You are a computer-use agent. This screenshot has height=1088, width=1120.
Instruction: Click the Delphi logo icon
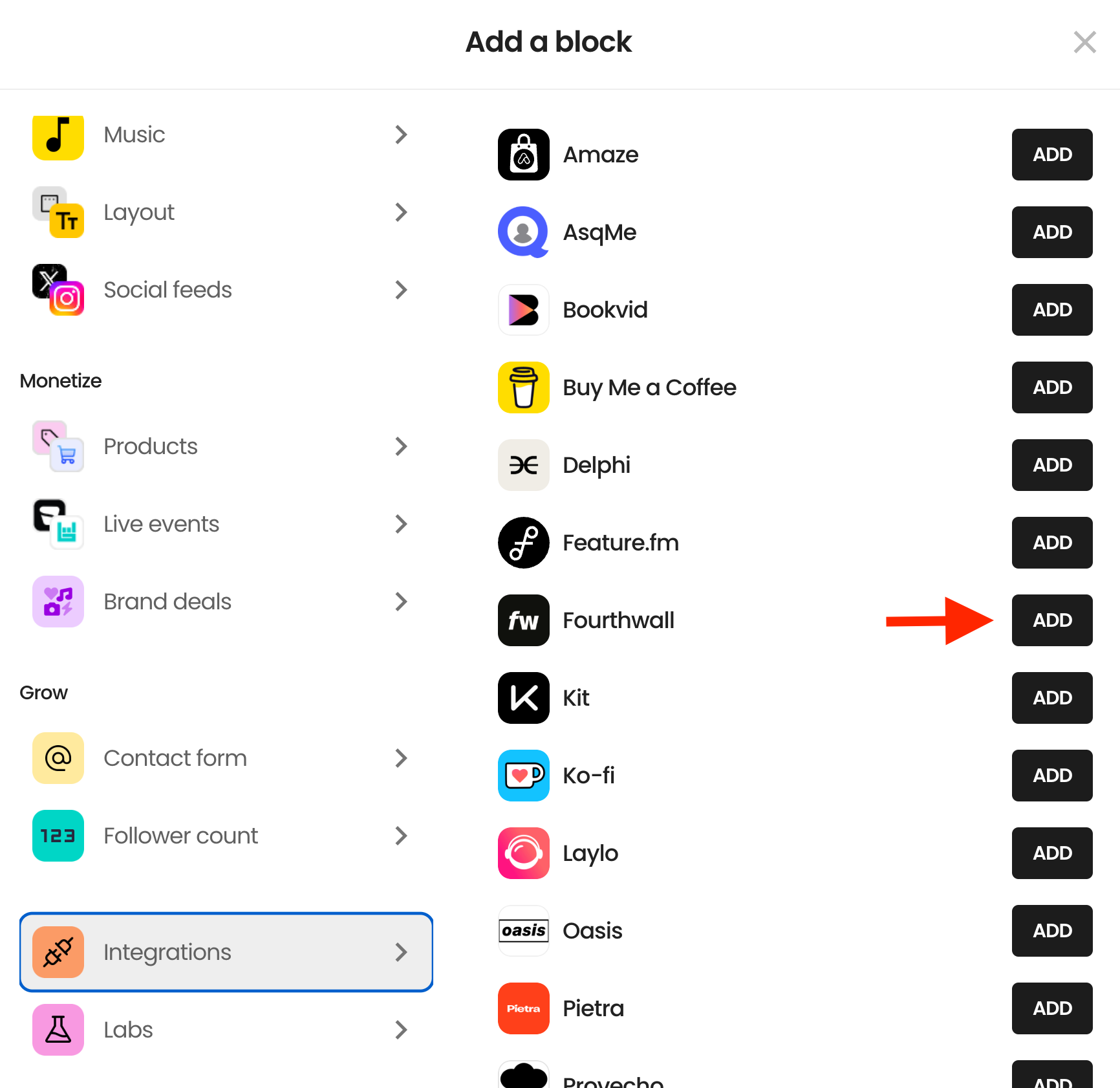click(x=524, y=465)
